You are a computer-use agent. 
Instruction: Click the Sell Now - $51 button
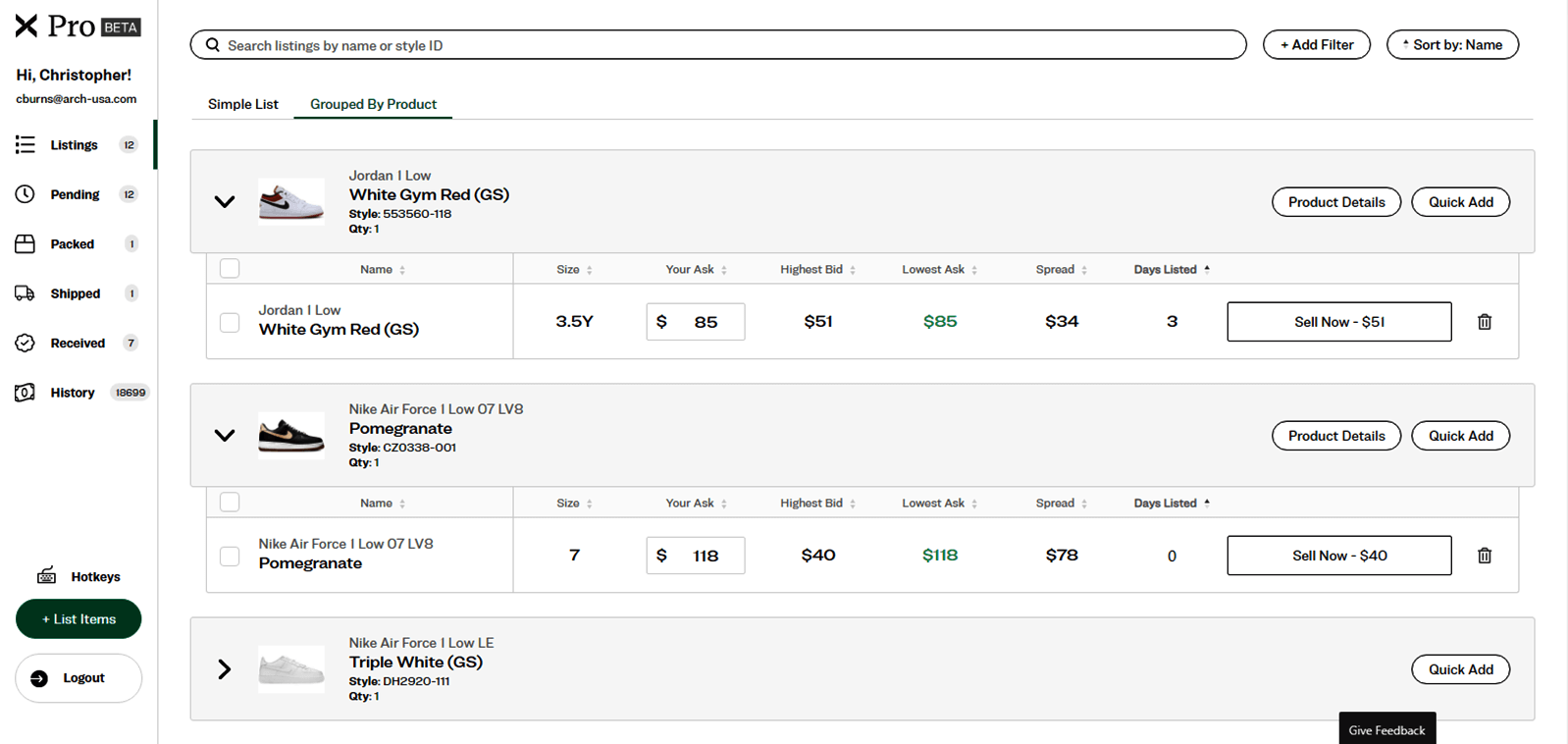click(1338, 322)
